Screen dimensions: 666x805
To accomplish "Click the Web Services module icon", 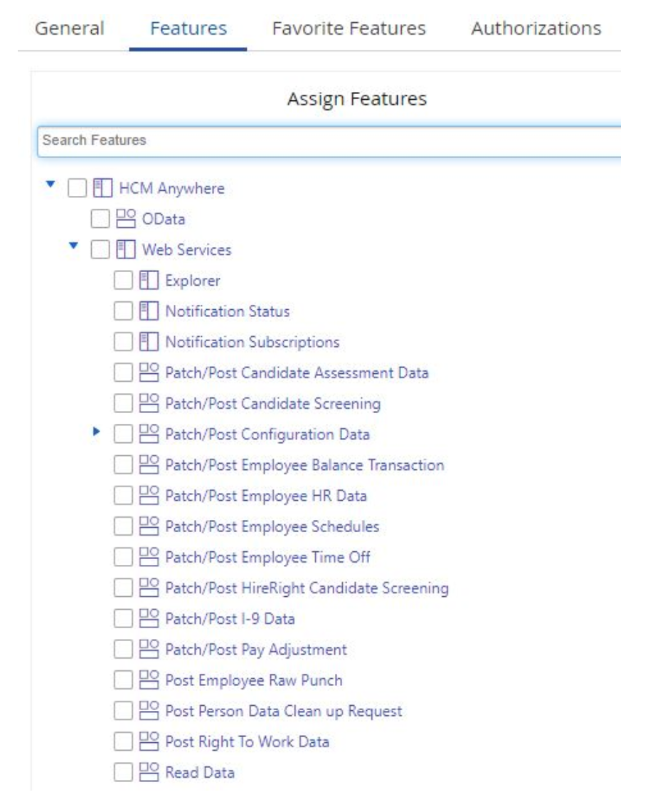I will coord(126,250).
